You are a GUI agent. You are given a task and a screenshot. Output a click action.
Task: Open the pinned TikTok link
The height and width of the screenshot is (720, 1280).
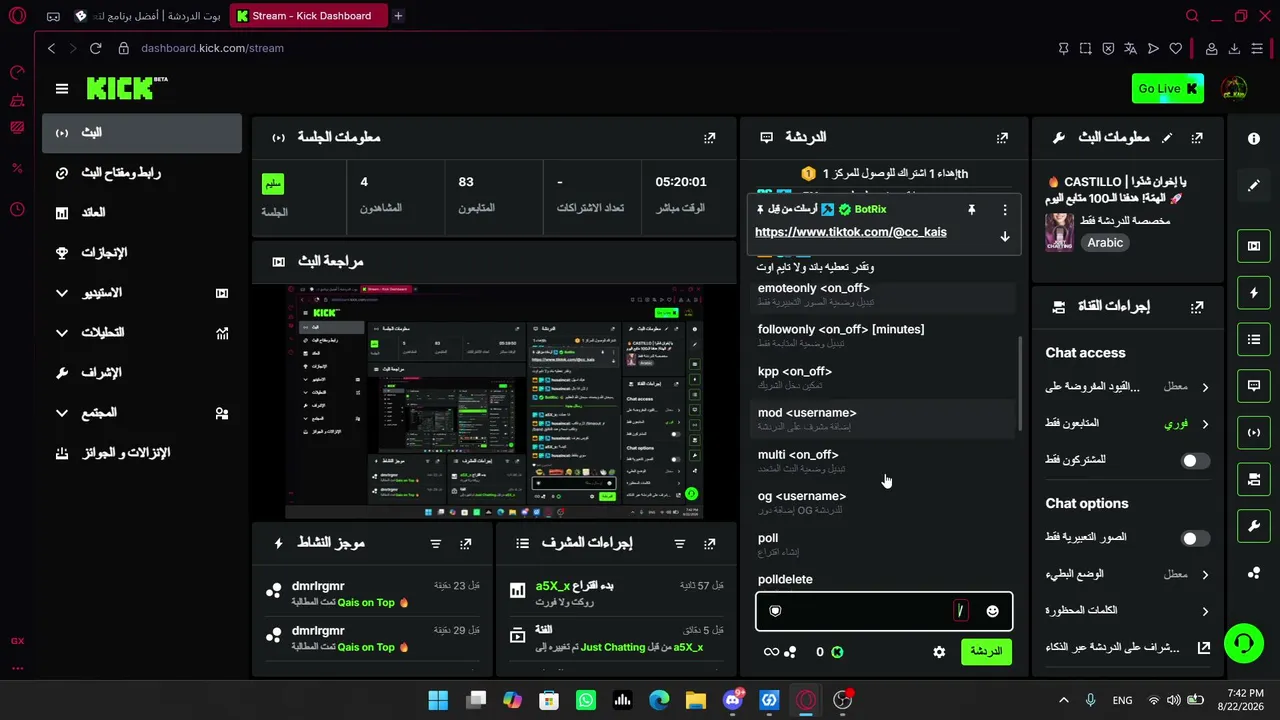[x=851, y=232]
